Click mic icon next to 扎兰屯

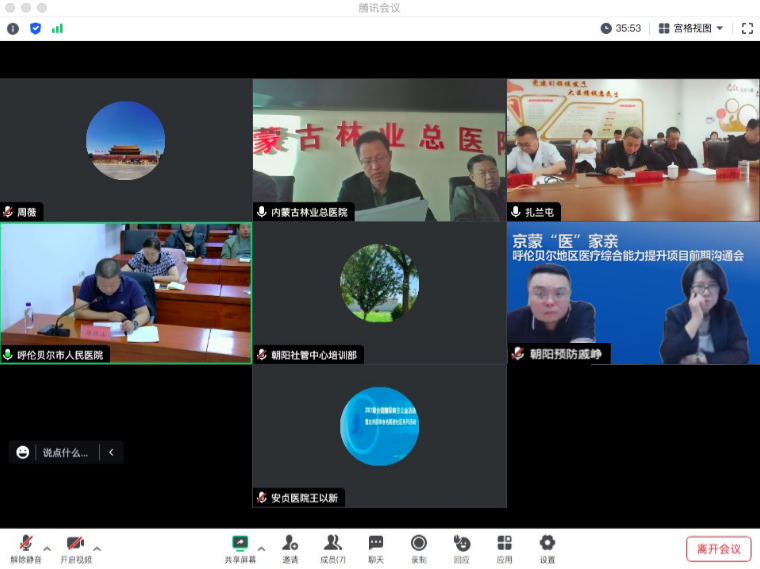(516, 212)
